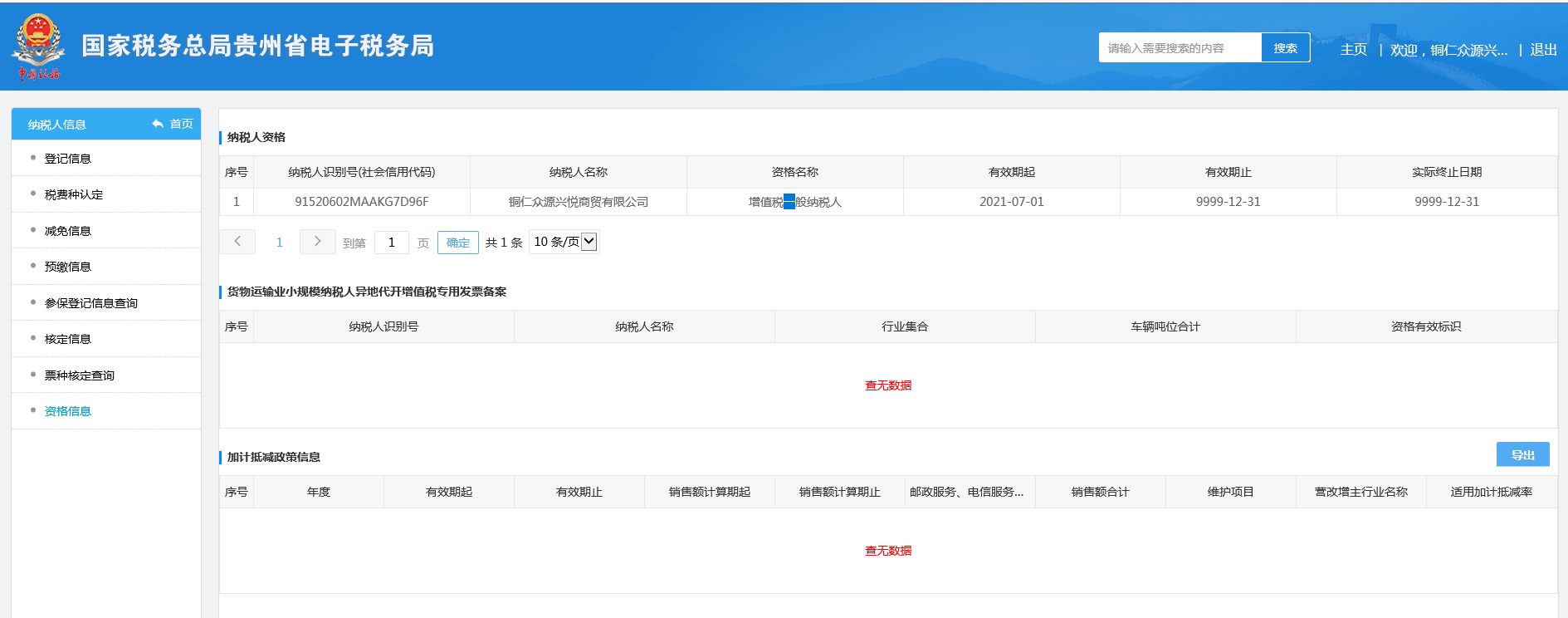This screenshot has width=1568, height=618.
Task: Click the 首页 back arrow icon
Action: click(158, 124)
